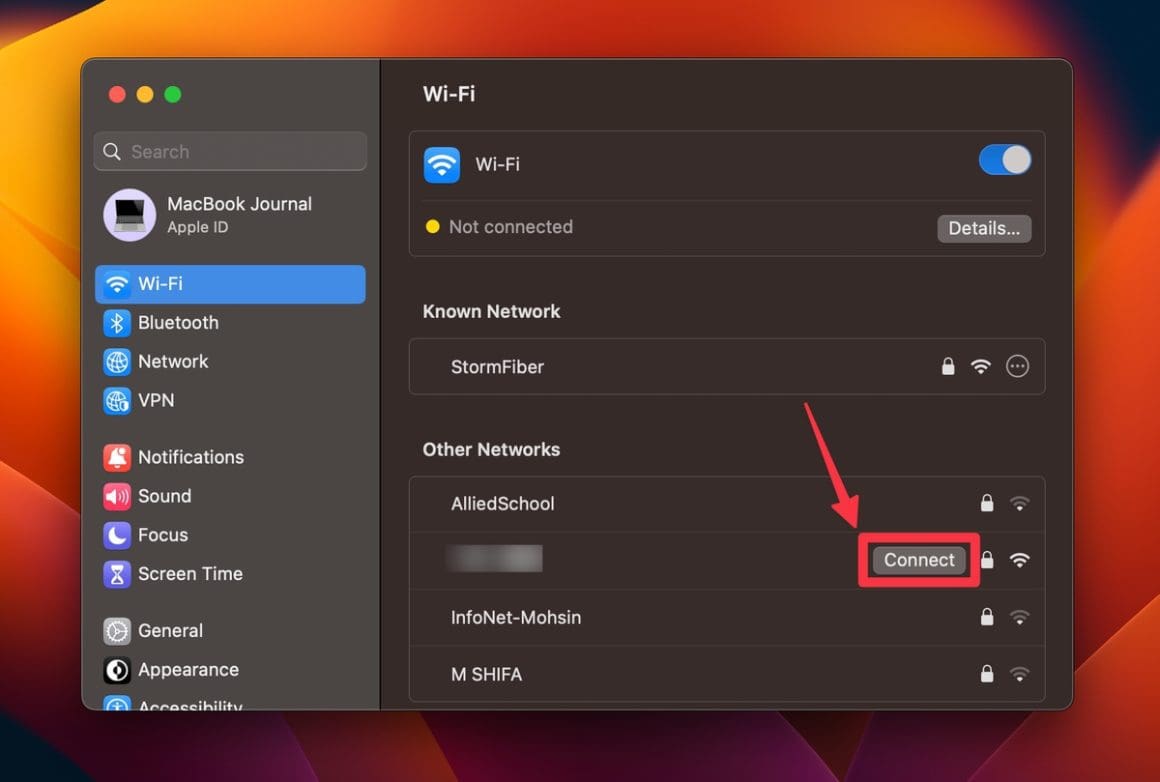Click the Wi-Fi signal icon beside StormFiber
This screenshot has width=1160, height=782.
[x=981, y=366]
